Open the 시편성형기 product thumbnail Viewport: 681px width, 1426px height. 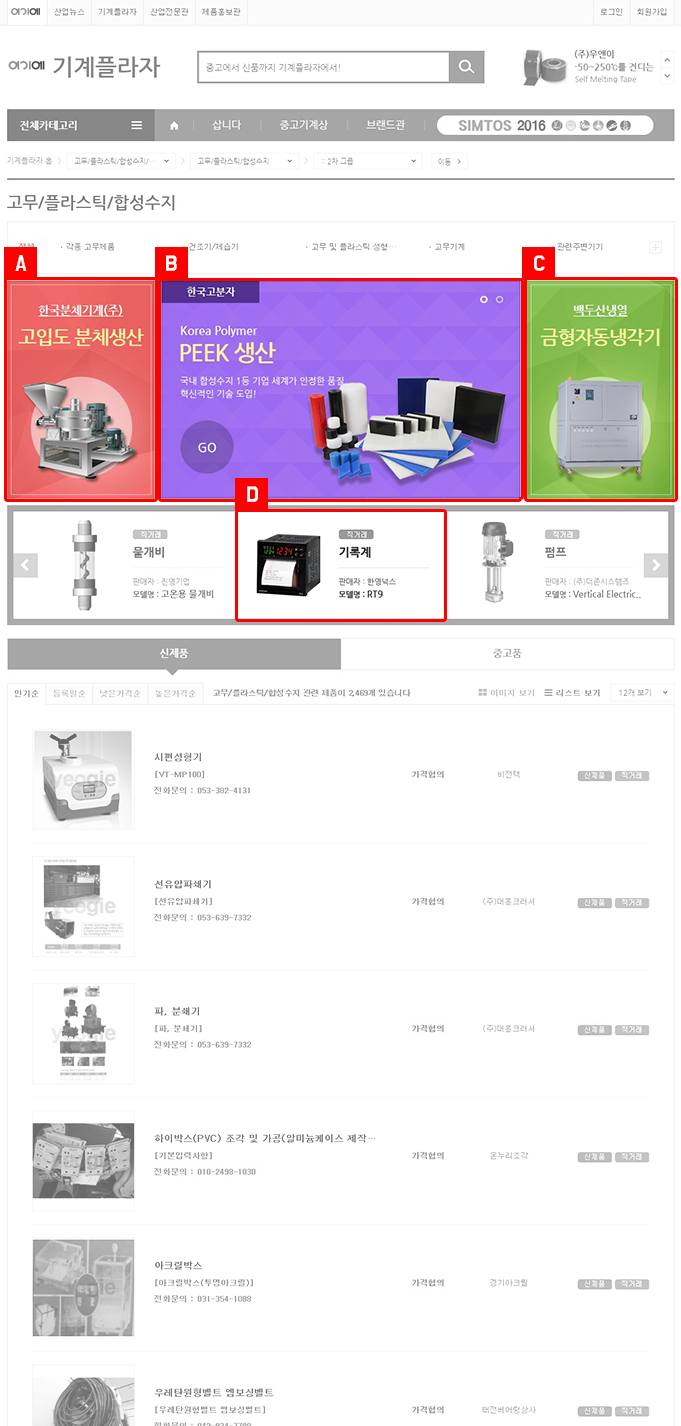tap(83, 779)
